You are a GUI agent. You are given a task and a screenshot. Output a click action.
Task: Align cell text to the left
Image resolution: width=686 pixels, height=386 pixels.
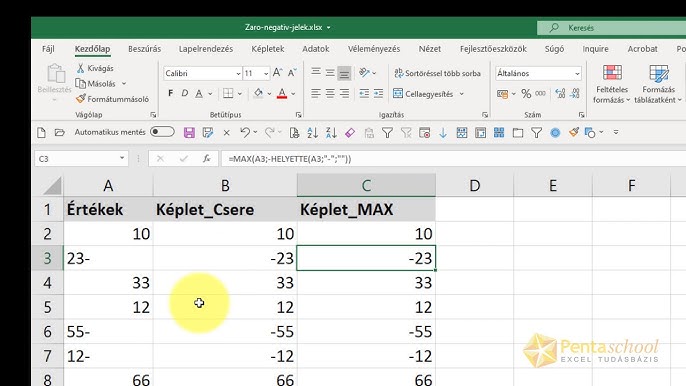click(x=316, y=94)
